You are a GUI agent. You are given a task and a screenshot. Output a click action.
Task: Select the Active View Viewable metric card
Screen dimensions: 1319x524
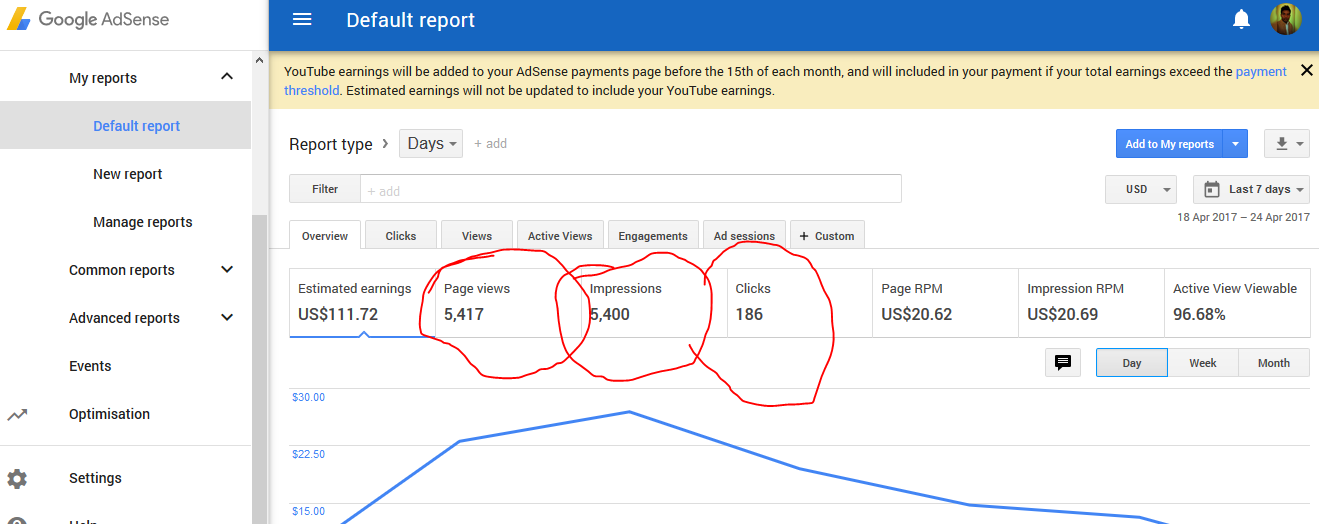(x=1237, y=302)
